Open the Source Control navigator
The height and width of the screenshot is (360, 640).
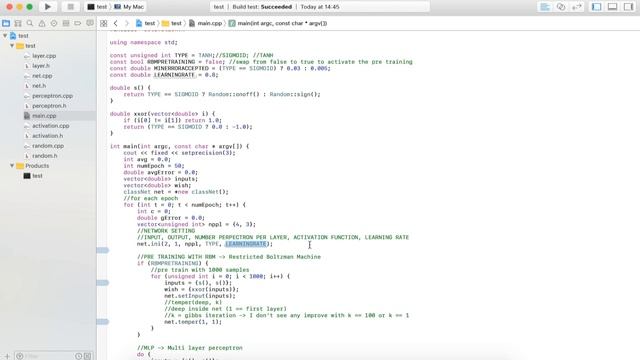[x=18, y=23]
